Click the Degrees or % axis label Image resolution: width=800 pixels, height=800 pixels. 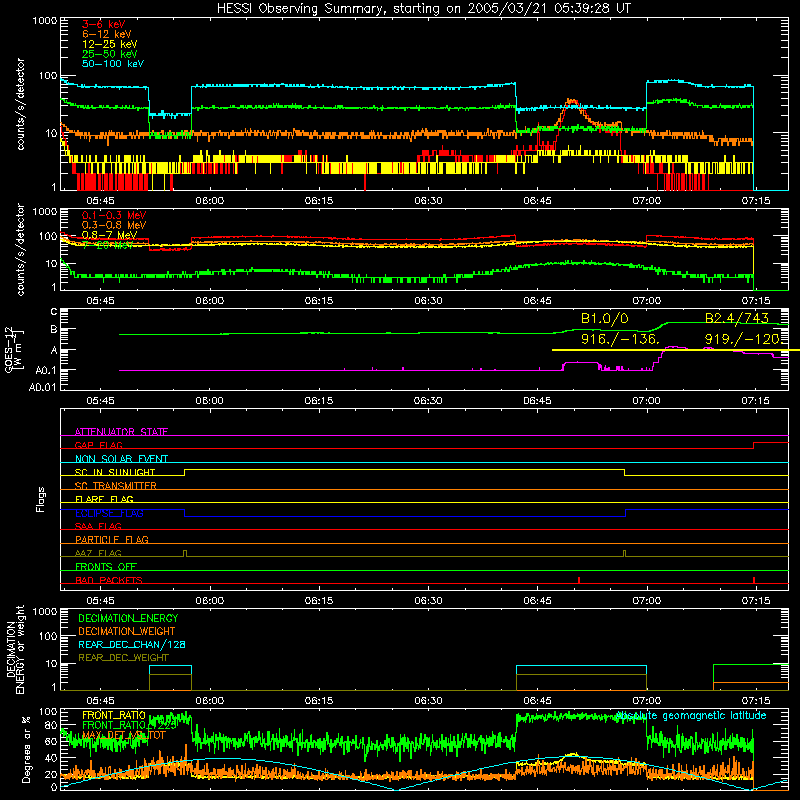pyautogui.click(x=26, y=749)
